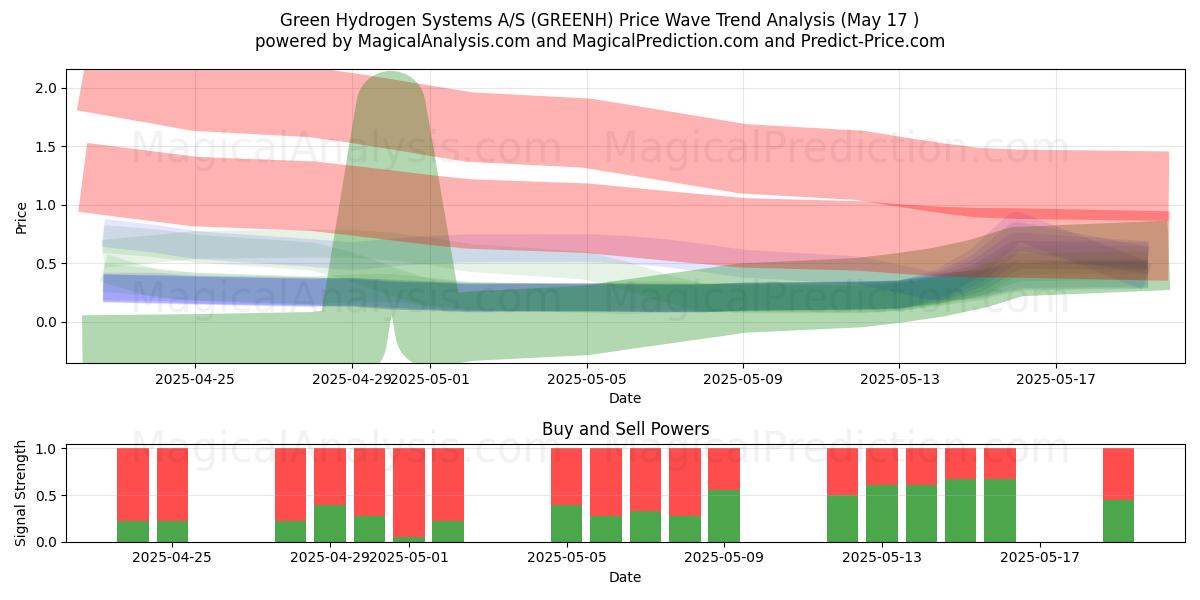Image resolution: width=1200 pixels, height=600 pixels.
Task: Click the green buy segment of the 2025-05-13 bar
Action: click(x=882, y=514)
